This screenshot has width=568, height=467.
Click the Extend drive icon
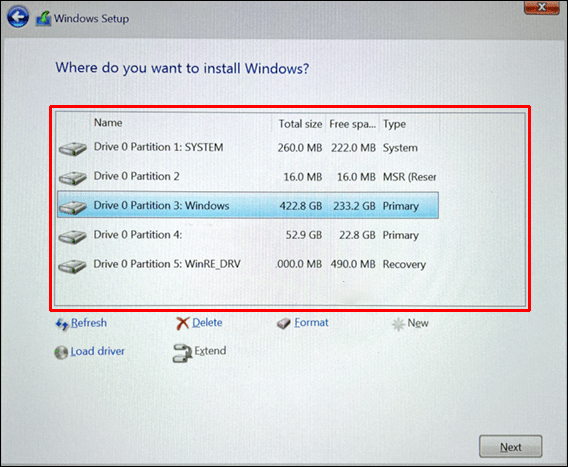point(182,353)
